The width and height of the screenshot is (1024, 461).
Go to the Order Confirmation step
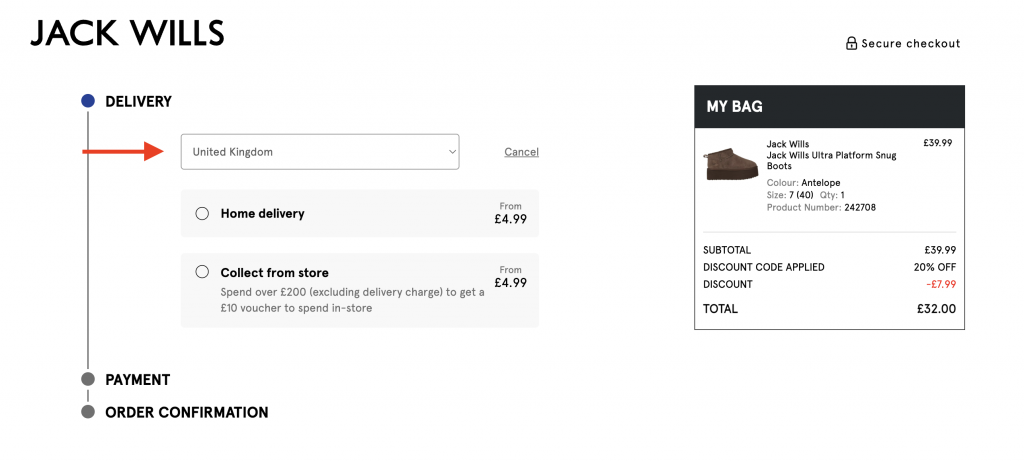187,412
